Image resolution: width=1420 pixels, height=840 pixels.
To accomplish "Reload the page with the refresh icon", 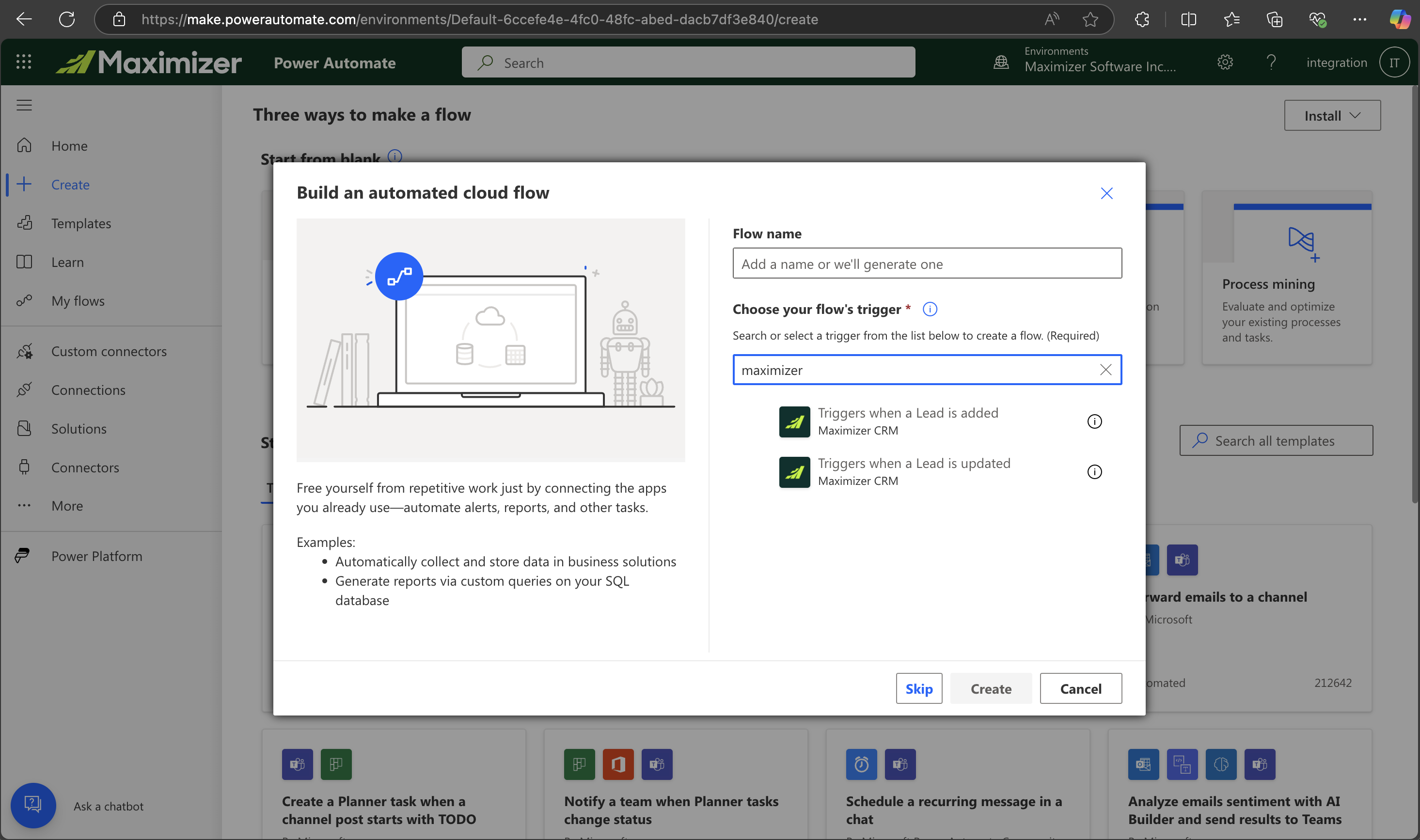I will coord(67,19).
